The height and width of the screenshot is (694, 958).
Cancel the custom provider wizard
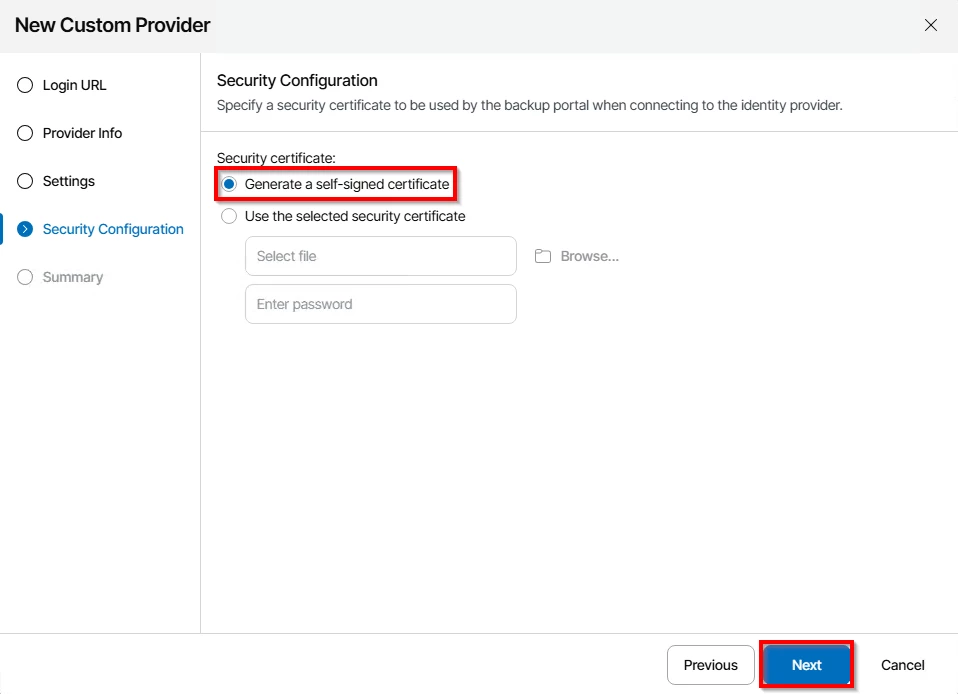click(x=902, y=665)
